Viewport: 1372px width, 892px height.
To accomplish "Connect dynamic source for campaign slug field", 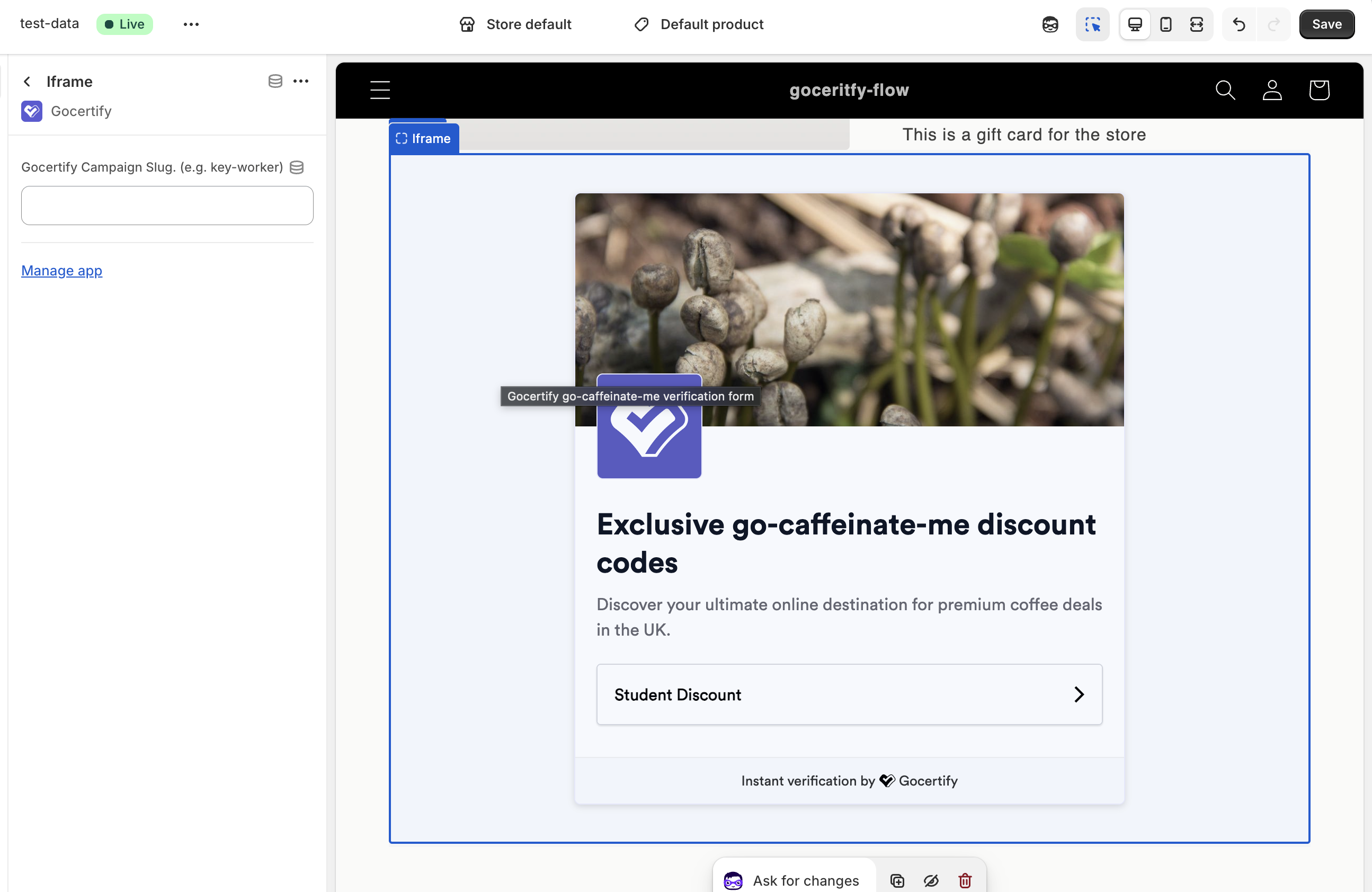I will pyautogui.click(x=296, y=167).
